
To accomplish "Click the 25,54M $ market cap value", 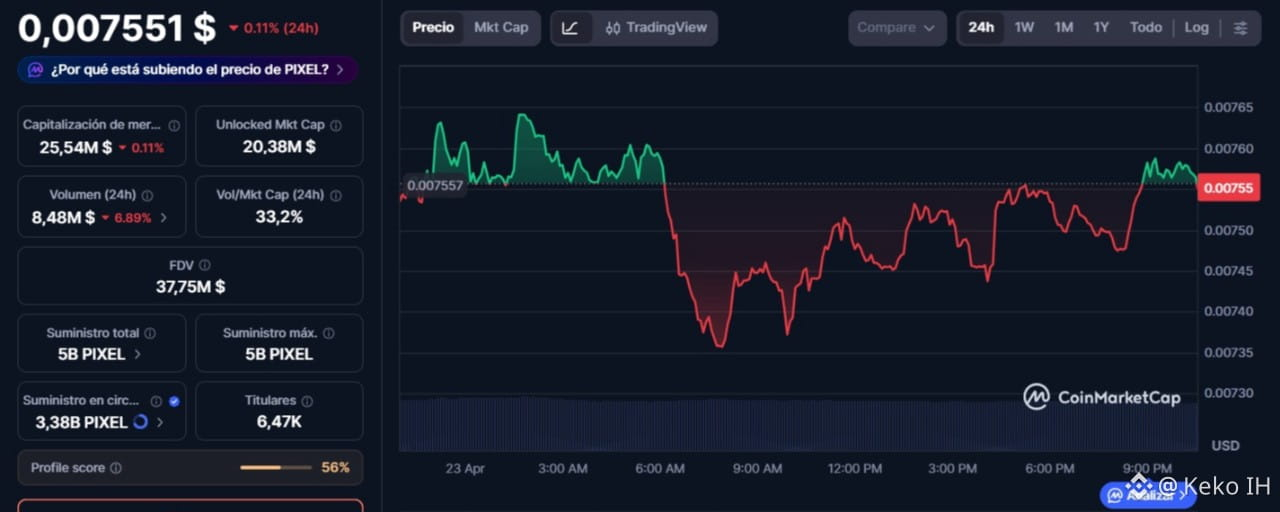I will (x=75, y=147).
